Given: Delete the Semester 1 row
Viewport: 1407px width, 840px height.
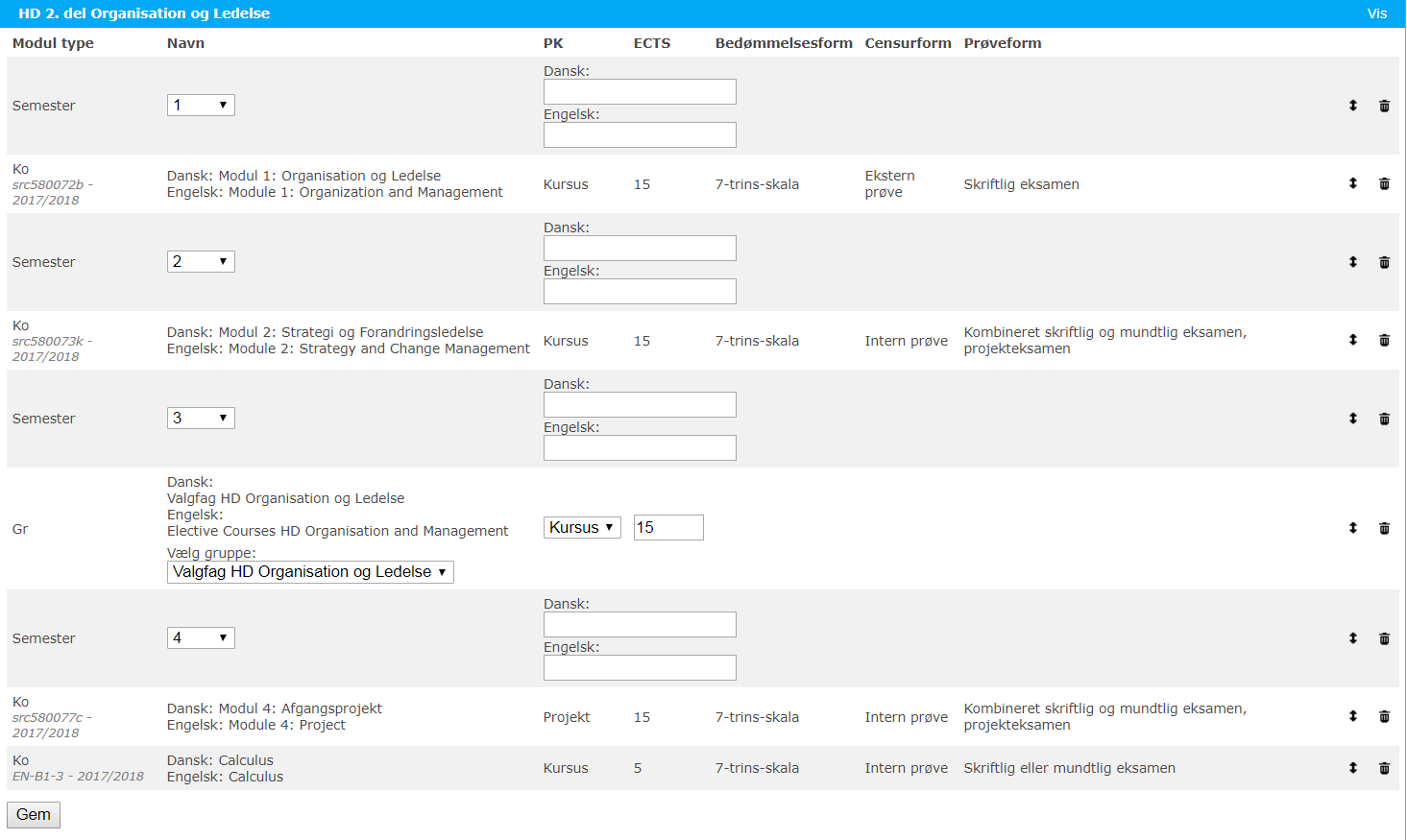Looking at the screenshot, I should pos(1384,106).
